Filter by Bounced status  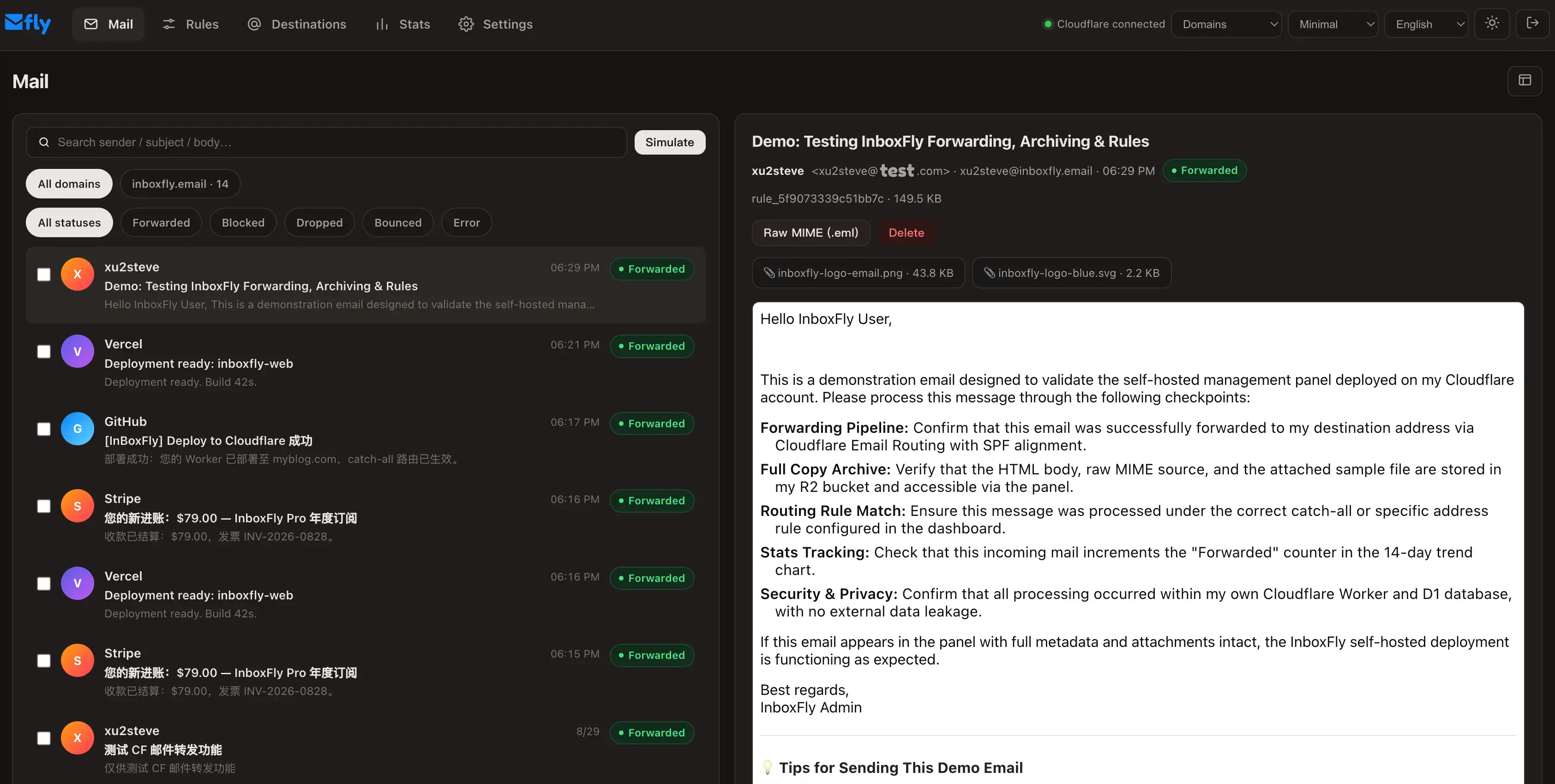pos(398,223)
